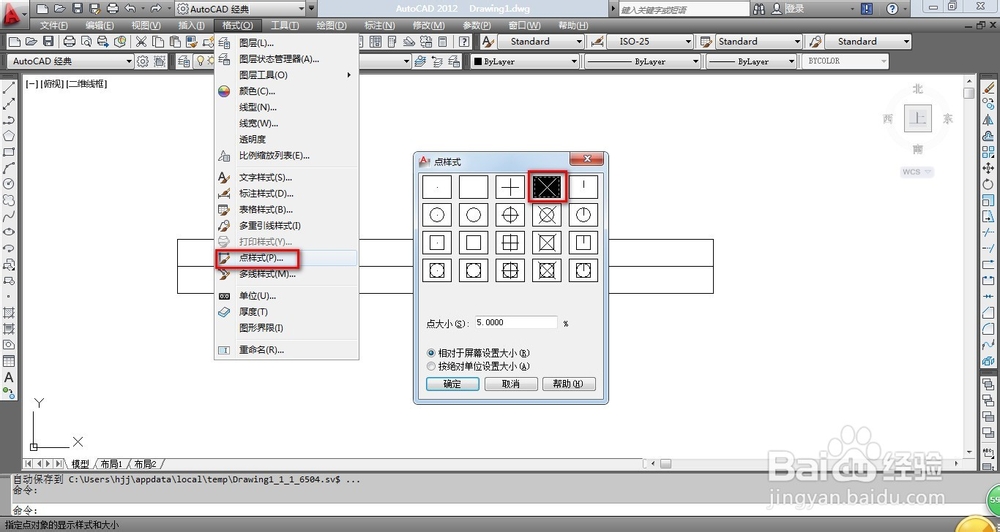Click Cut scissors icon in standard toolbar
Viewport: 1000px width, 532px height.
pyautogui.click(x=141, y=42)
